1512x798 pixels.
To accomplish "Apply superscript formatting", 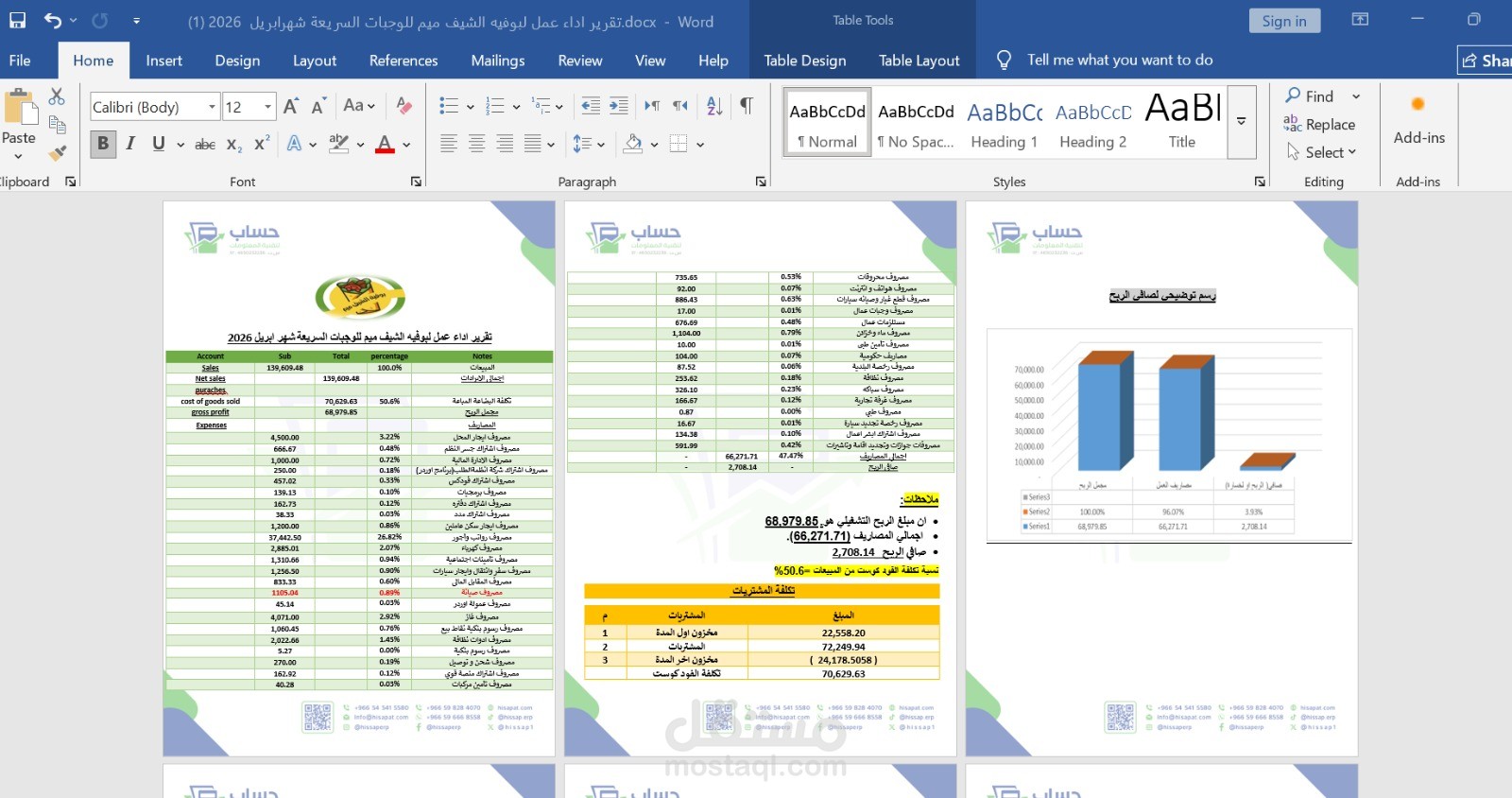I will [262, 144].
